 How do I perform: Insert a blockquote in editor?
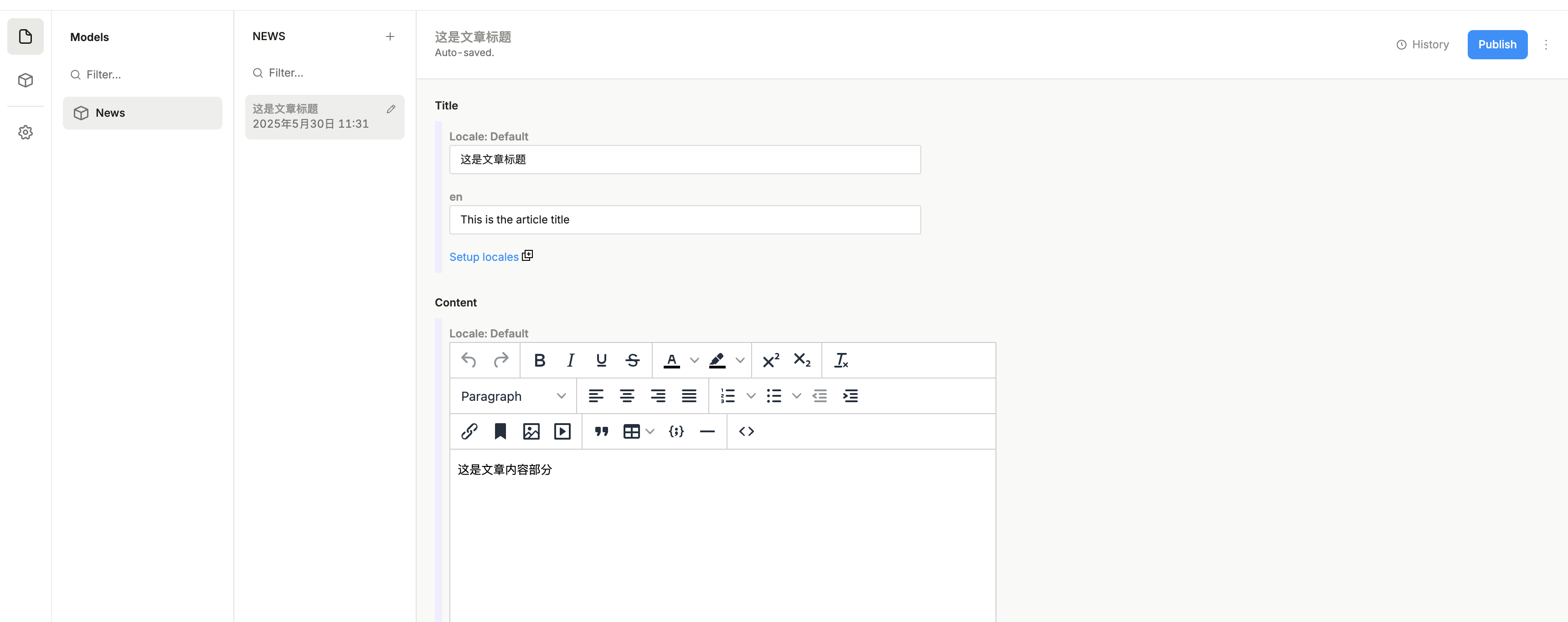[x=601, y=431]
